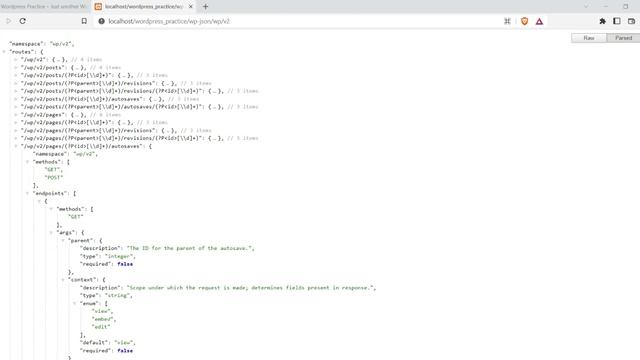Viewport: 640px width, 360px height.
Task: Expand the posts parent revisions route
Action: pyautogui.click(x=16, y=83)
